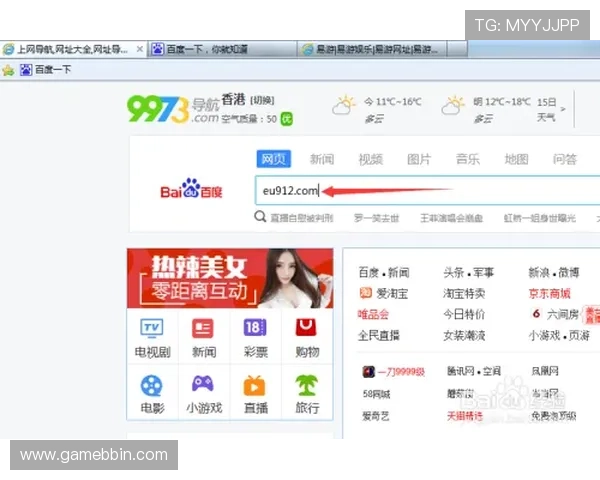600x480 pixels.
Task: Open the 百度 link
Action: pyautogui.click(x=368, y=273)
